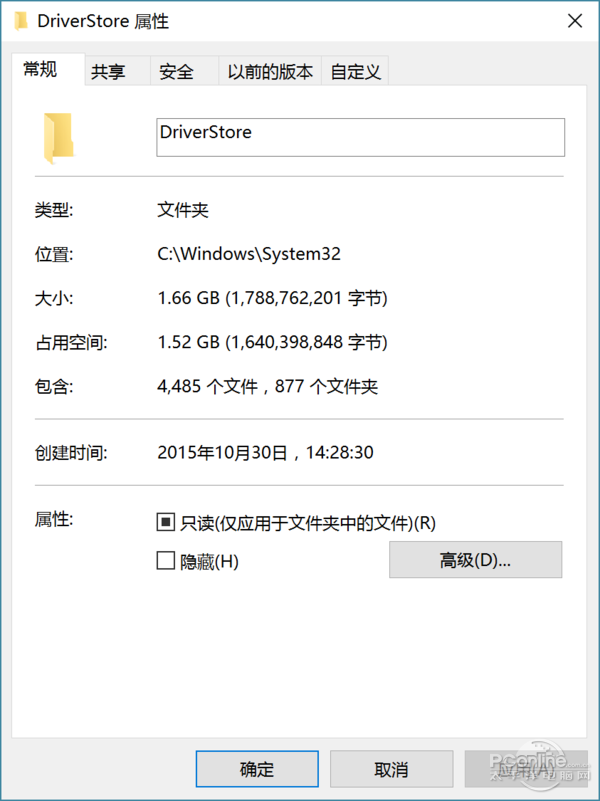This screenshot has height=801, width=600.
Task: Click the DriverStore folder name field
Action: [x=360, y=137]
